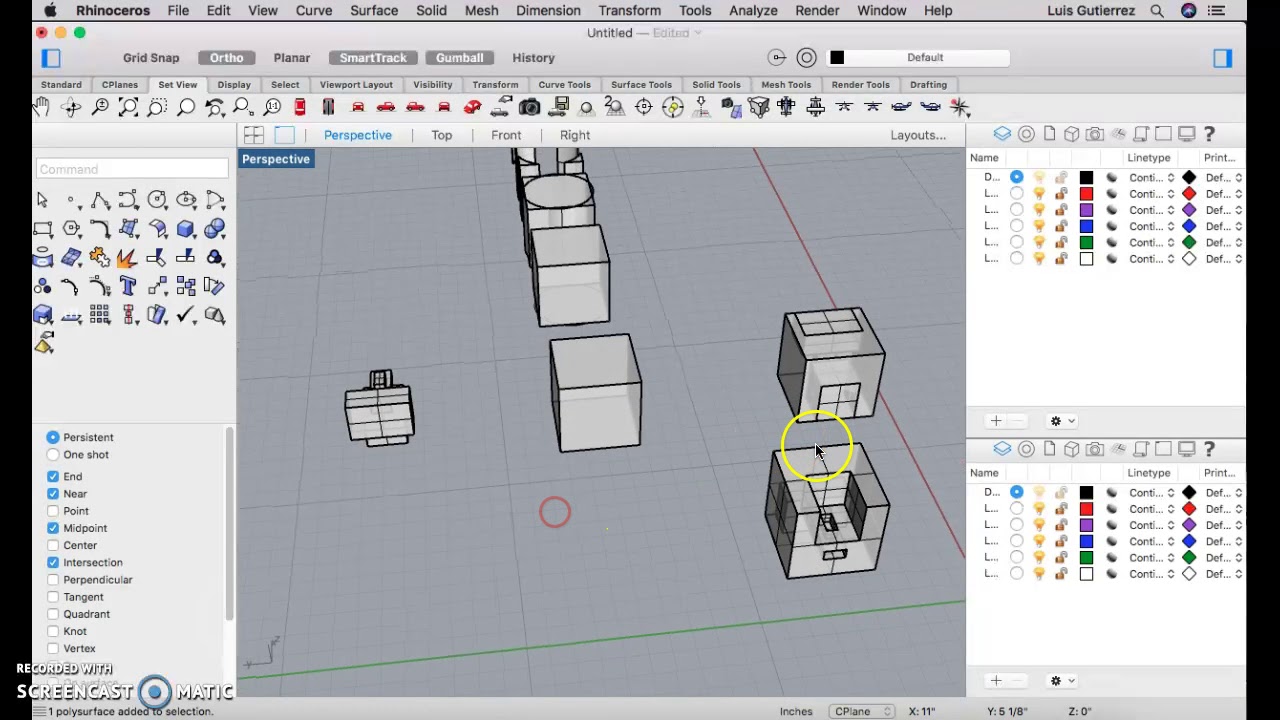Pick the solid Box tool
Screen dimensions: 1280x720
pyautogui.click(x=186, y=229)
